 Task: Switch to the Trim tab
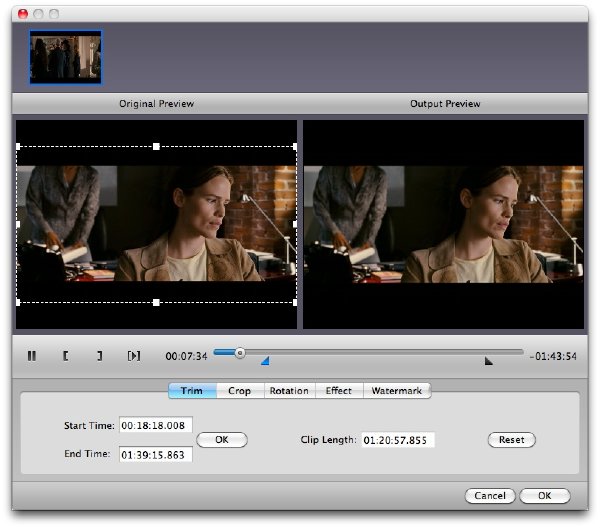point(192,391)
